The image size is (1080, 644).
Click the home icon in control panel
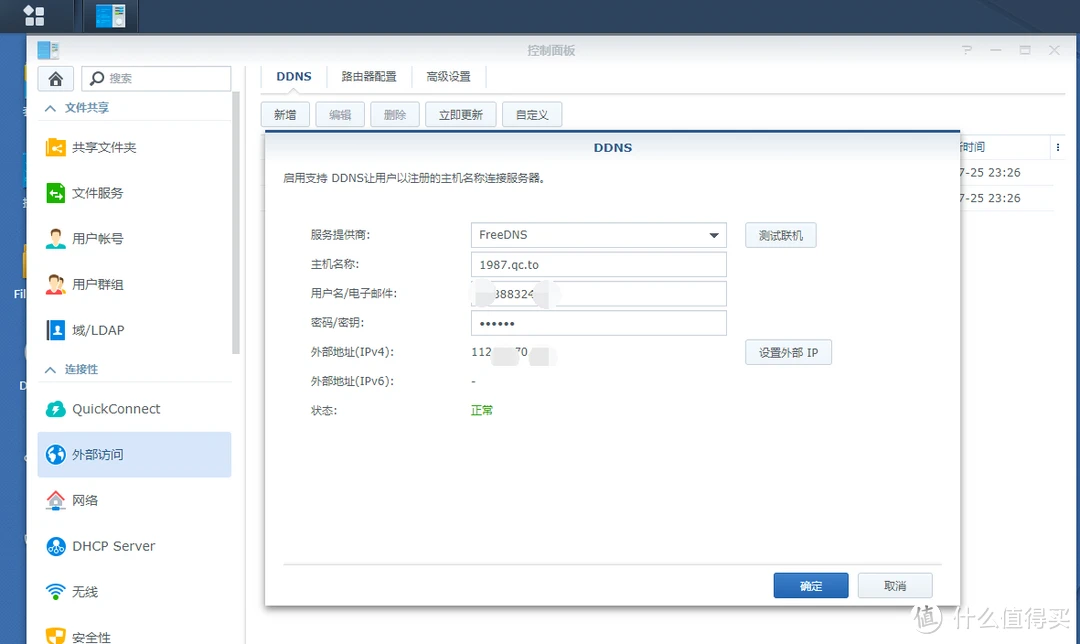click(x=56, y=78)
